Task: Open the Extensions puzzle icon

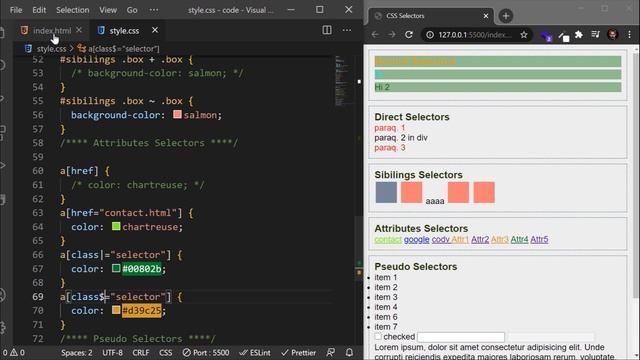Action: (579, 35)
